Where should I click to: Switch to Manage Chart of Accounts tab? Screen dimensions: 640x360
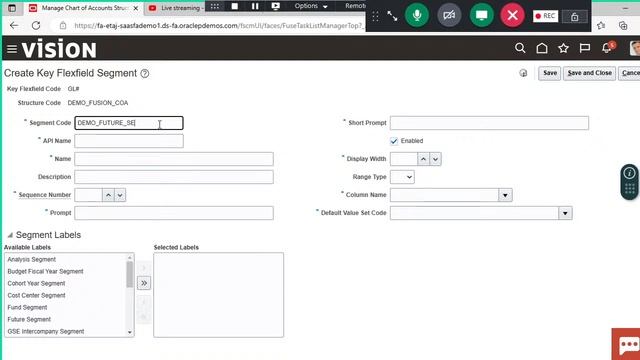pyautogui.click(x=84, y=8)
